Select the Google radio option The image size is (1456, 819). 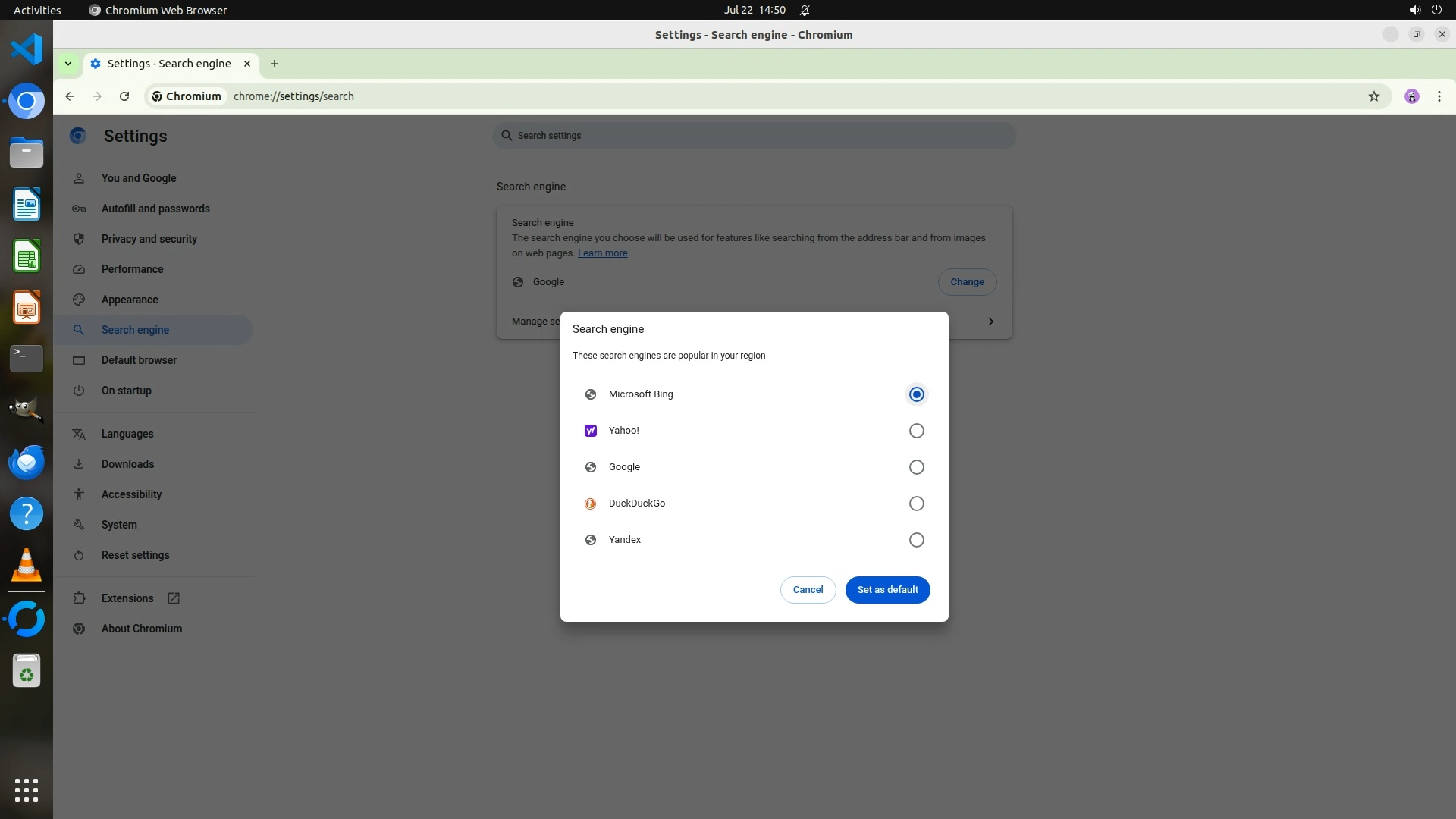916,467
